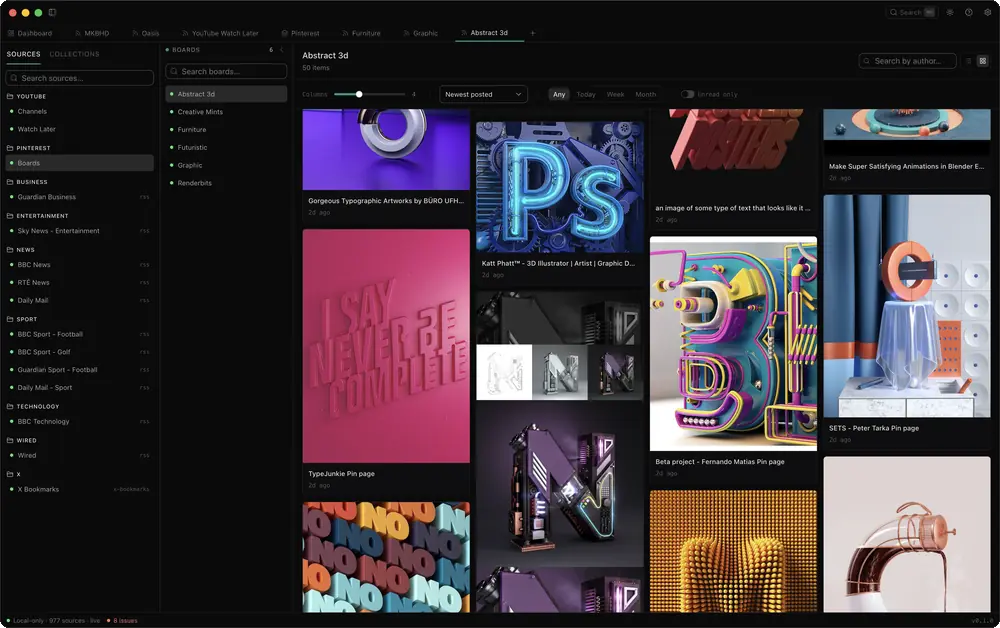Collapse the WIRED folder group header
1000x628 pixels.
21,441
